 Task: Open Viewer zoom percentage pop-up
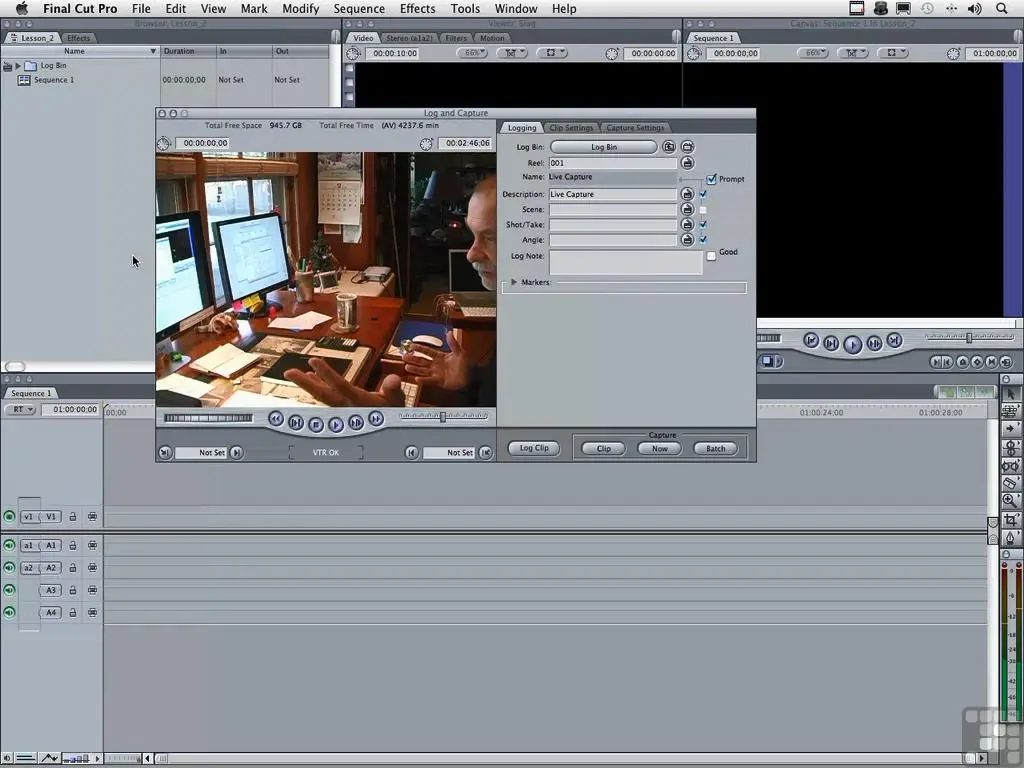tap(472, 53)
